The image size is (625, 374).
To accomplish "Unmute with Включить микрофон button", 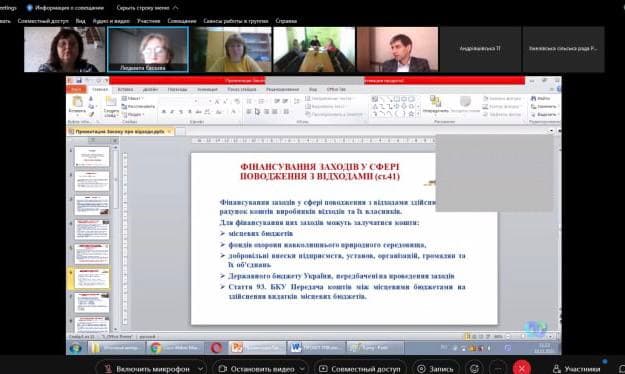I will point(147,369).
